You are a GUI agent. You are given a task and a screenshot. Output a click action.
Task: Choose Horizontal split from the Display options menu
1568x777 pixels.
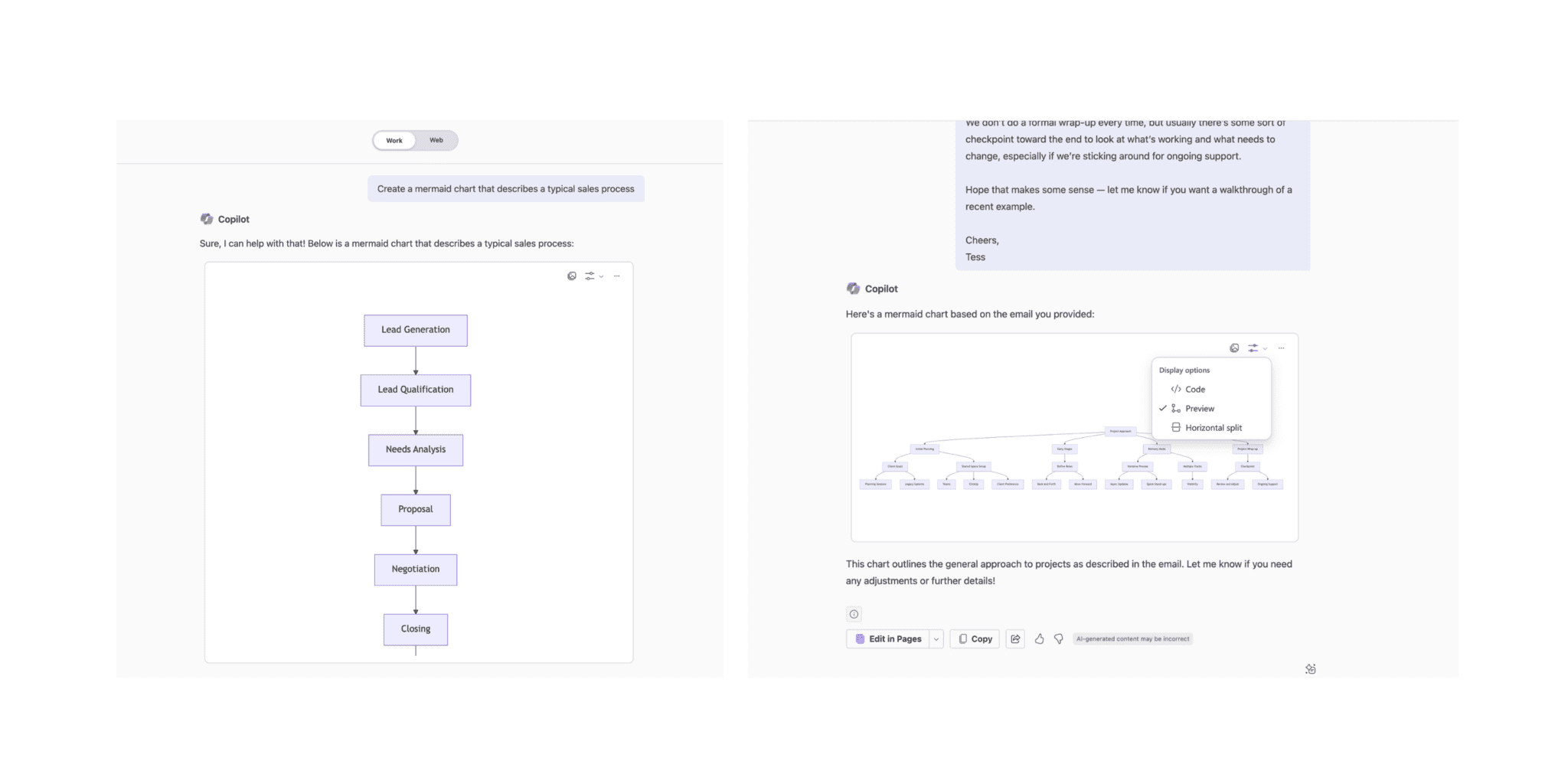1213,428
